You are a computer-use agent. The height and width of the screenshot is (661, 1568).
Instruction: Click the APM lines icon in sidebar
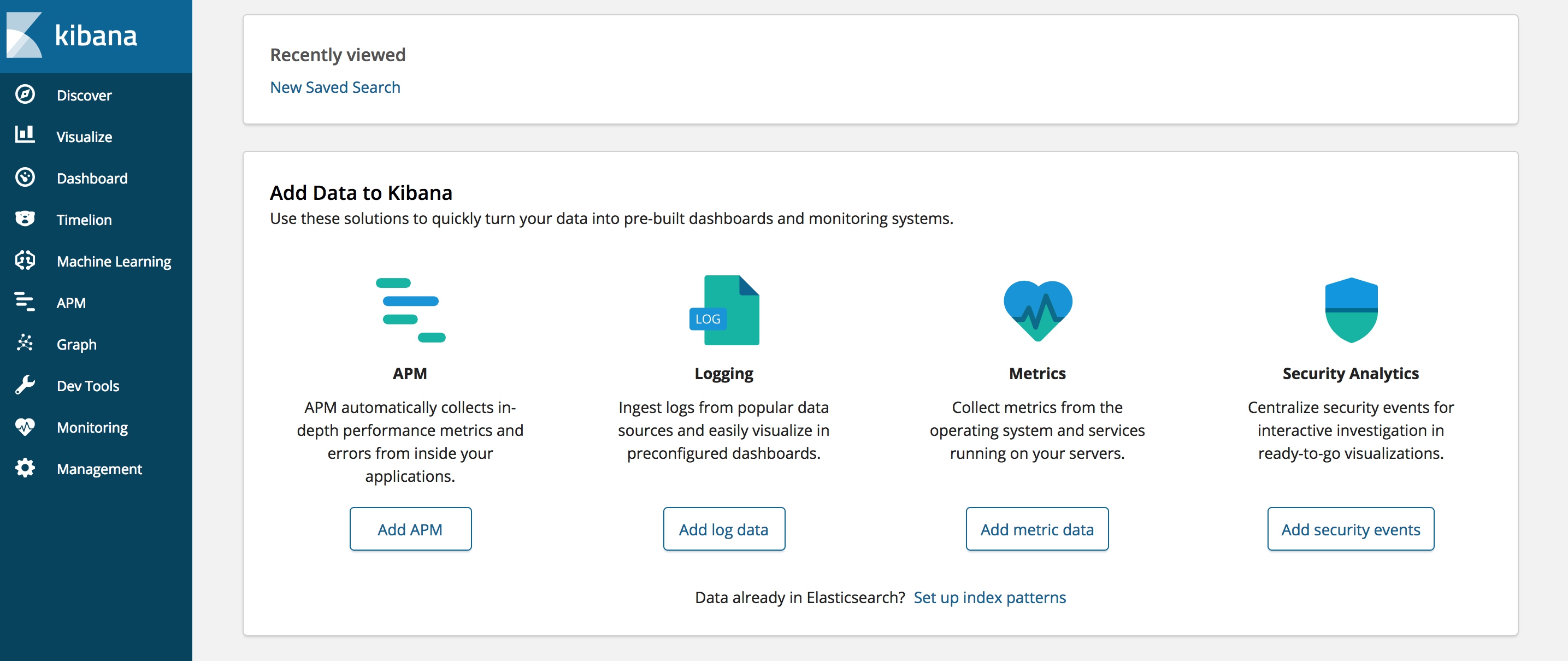pos(25,302)
